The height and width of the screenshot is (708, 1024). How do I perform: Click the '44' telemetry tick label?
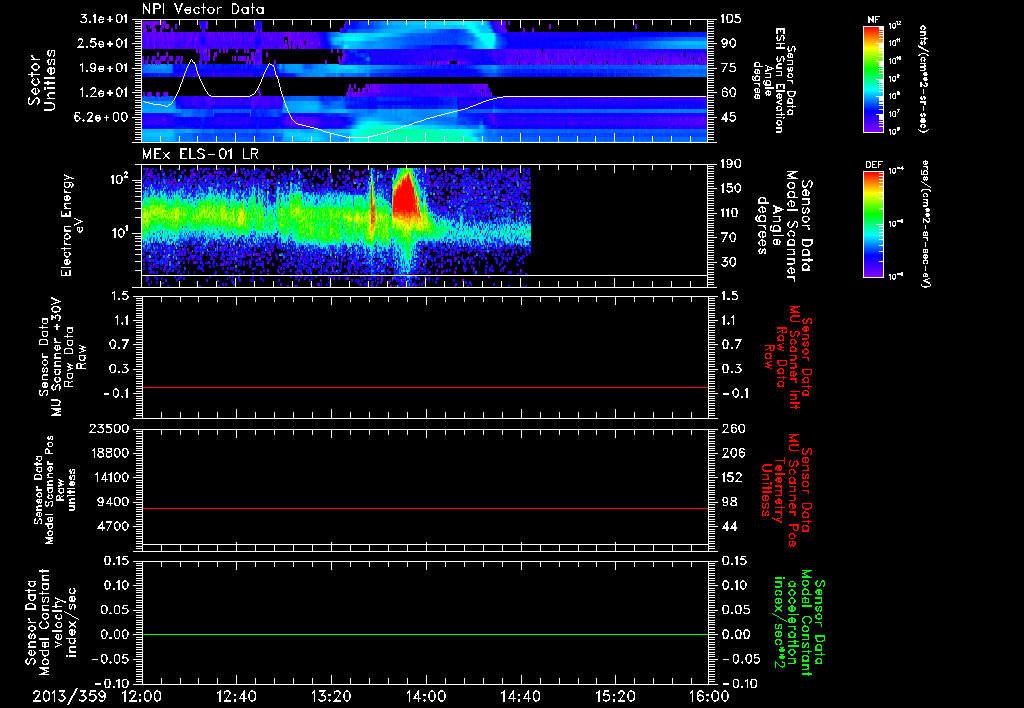click(729, 526)
